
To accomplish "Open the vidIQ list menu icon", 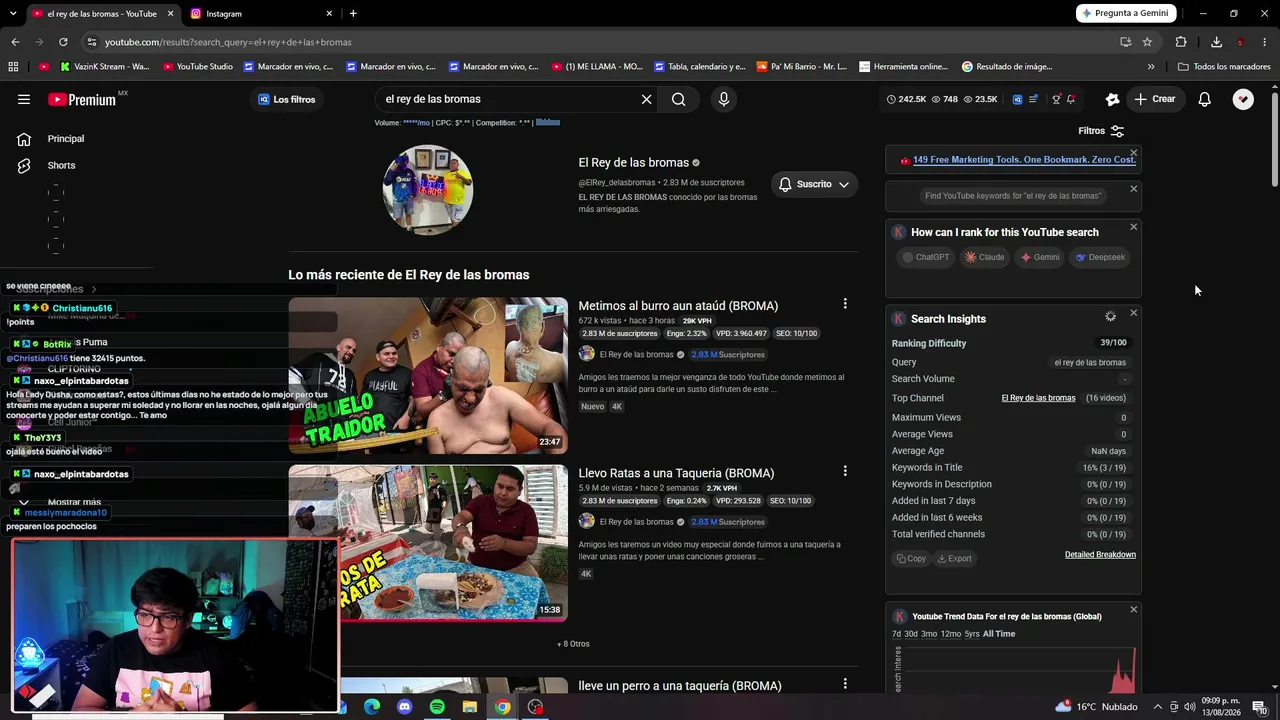I will (x=1033, y=99).
